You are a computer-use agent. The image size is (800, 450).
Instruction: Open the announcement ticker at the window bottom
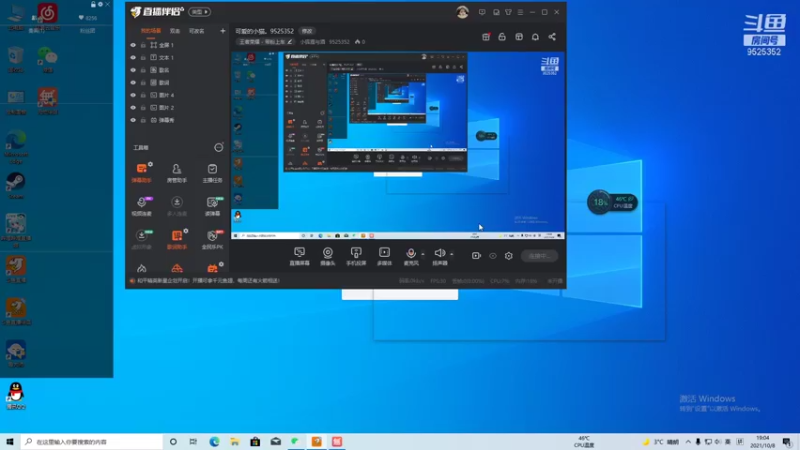[x=205, y=281]
